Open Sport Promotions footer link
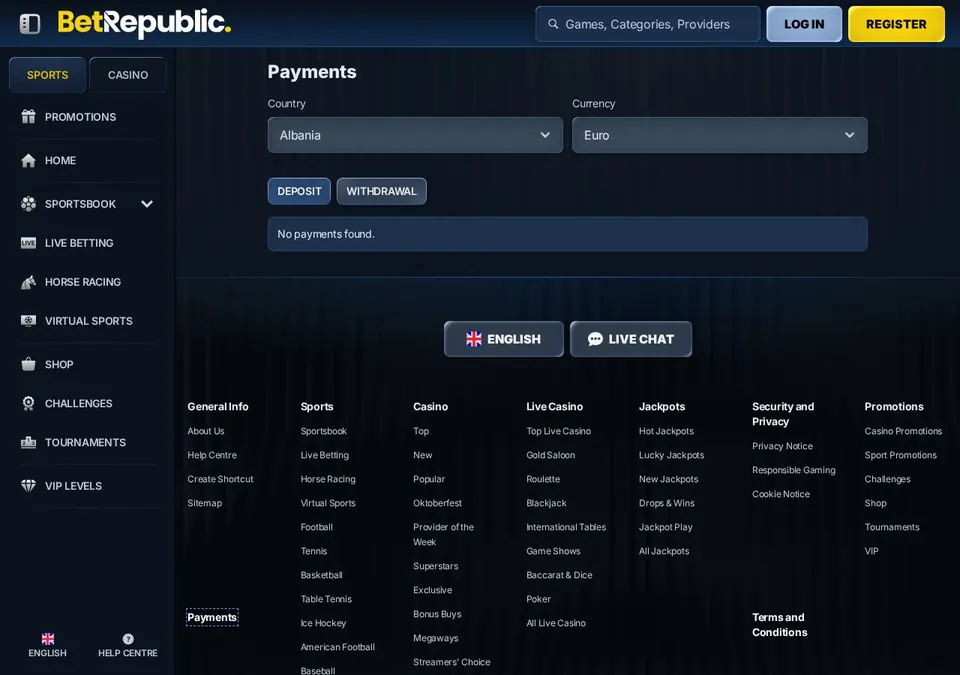Screen dimensions: 960x675 (901, 455)
